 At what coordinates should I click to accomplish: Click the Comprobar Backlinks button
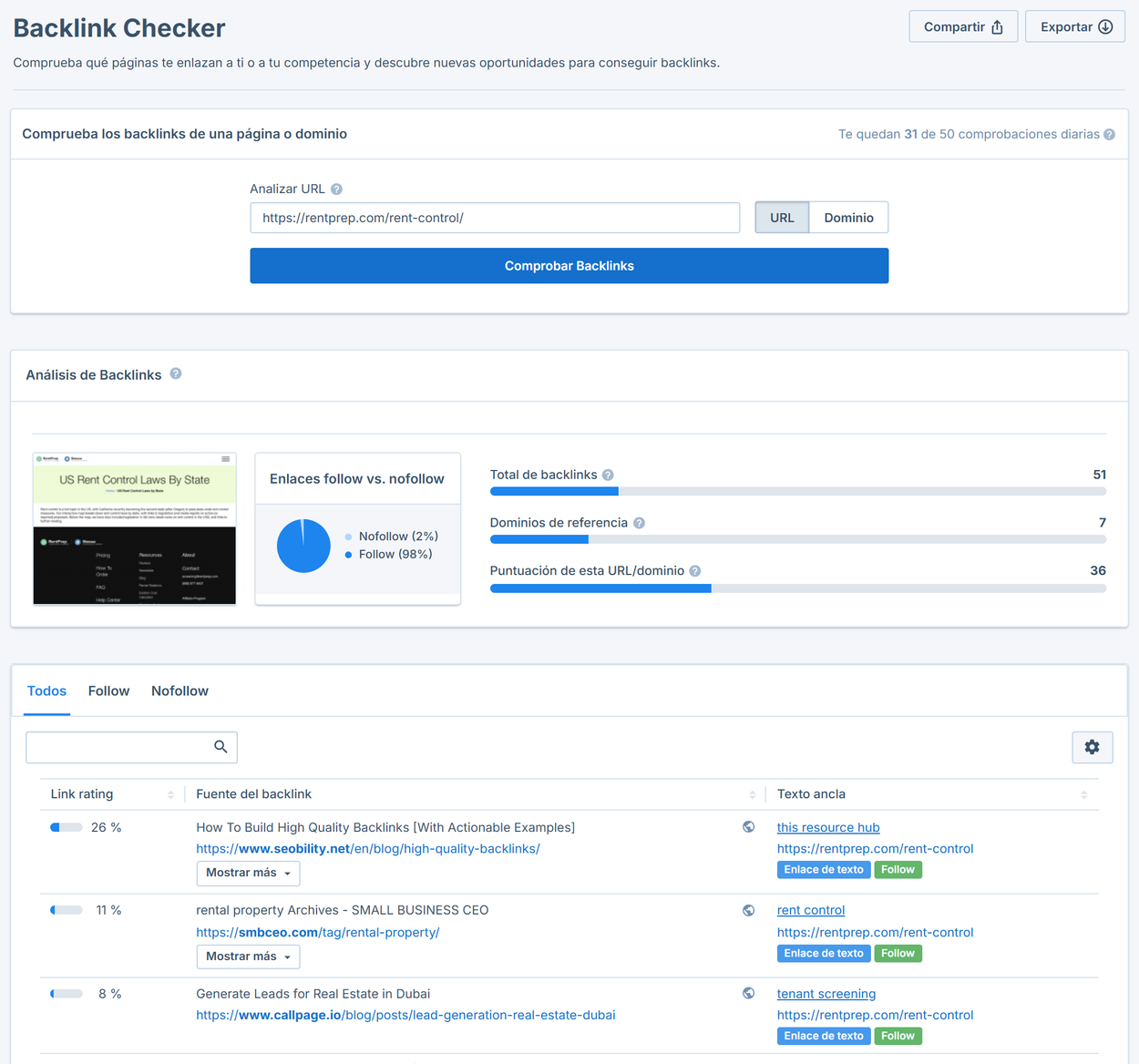tap(569, 266)
